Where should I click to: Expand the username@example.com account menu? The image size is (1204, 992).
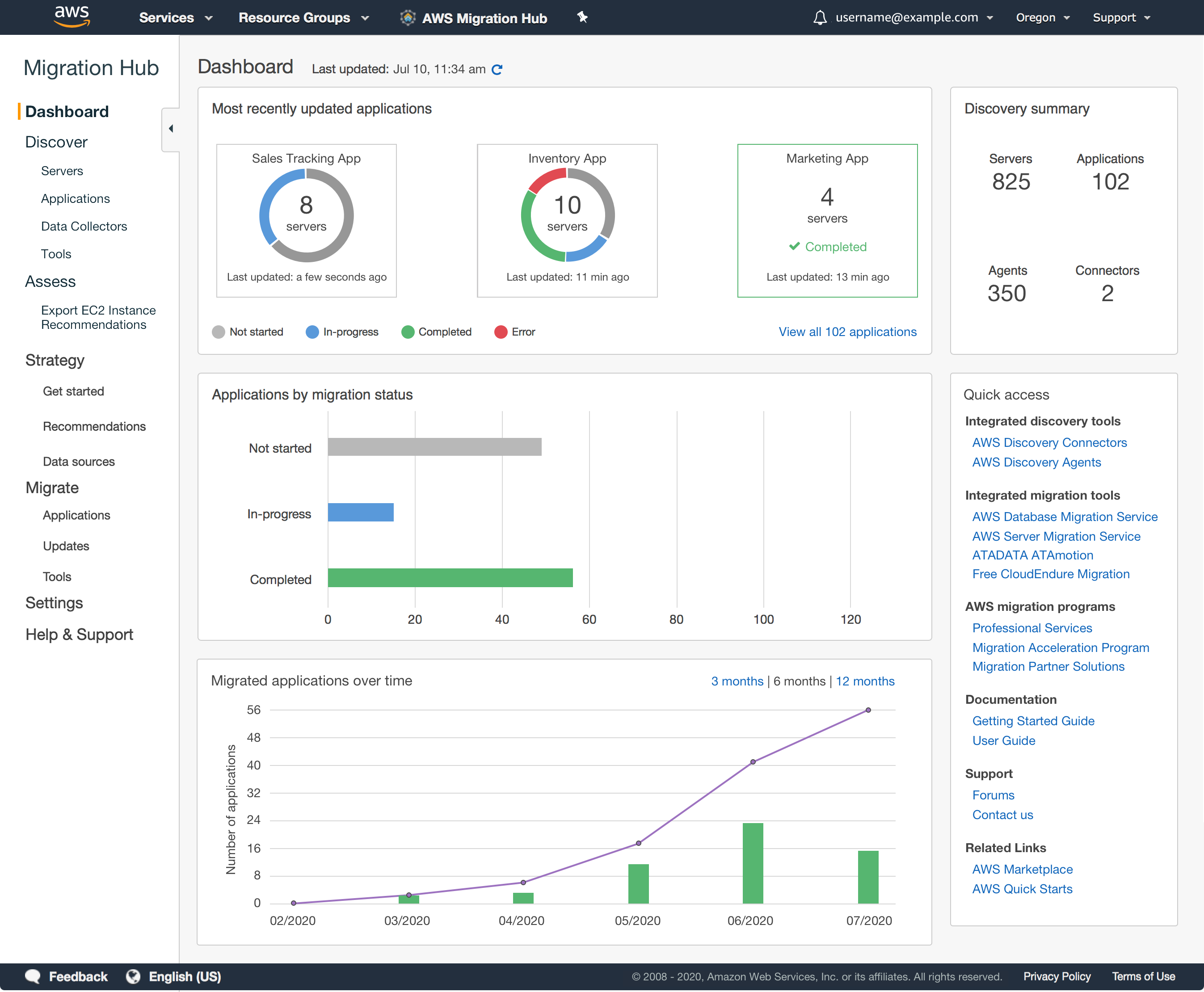coord(914,18)
